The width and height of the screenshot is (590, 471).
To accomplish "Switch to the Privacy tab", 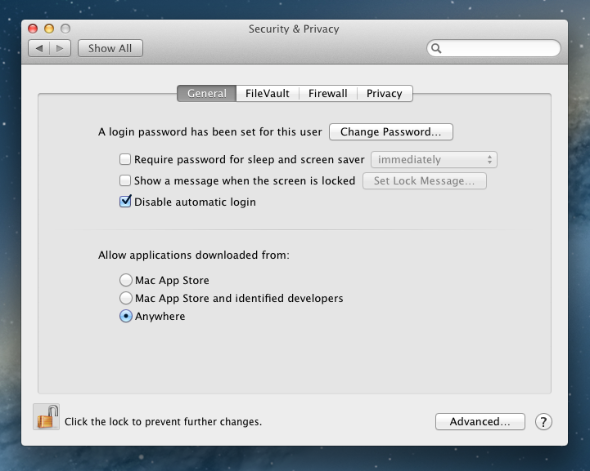I will 384,93.
